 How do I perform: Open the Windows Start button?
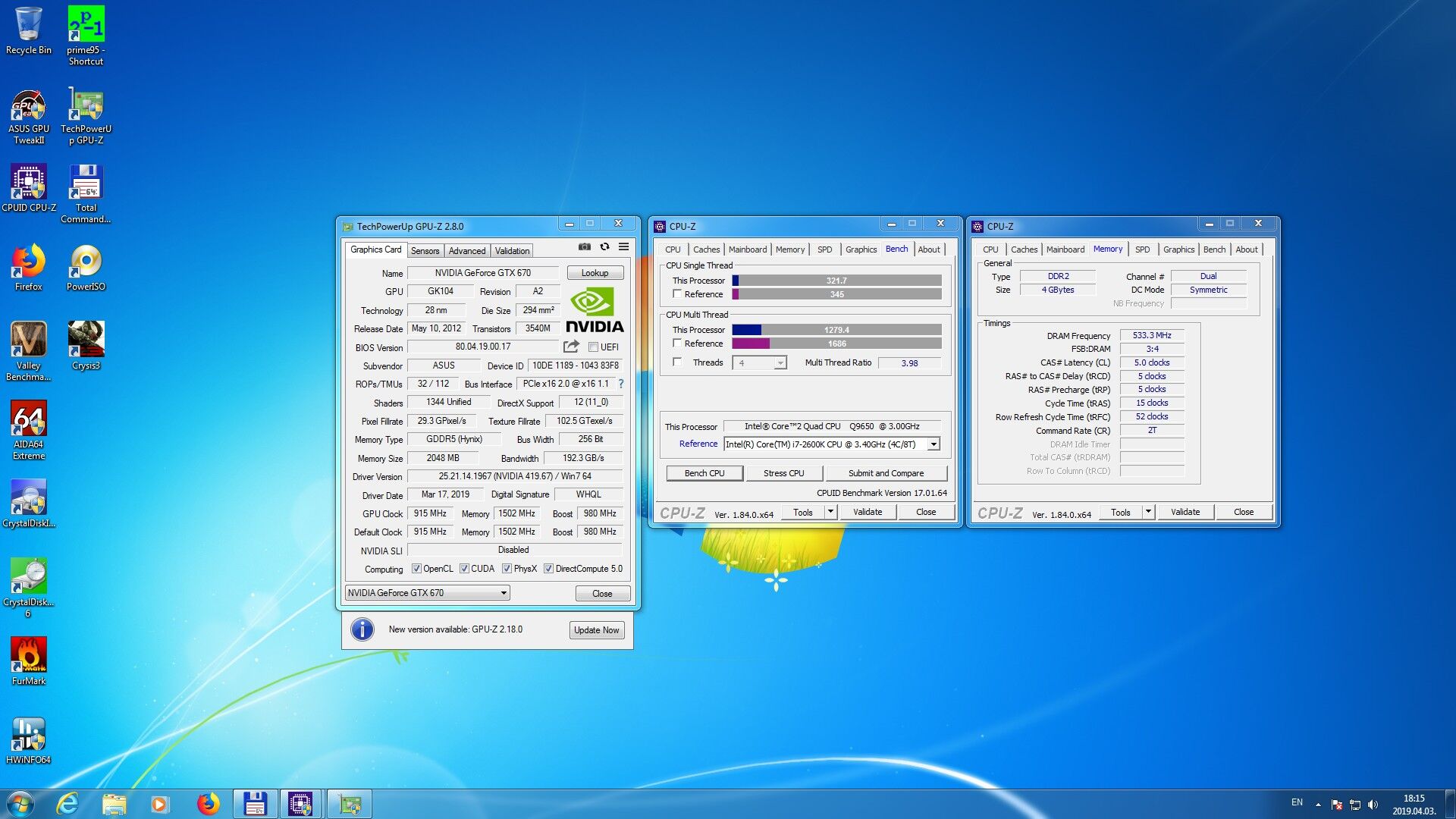[20, 804]
